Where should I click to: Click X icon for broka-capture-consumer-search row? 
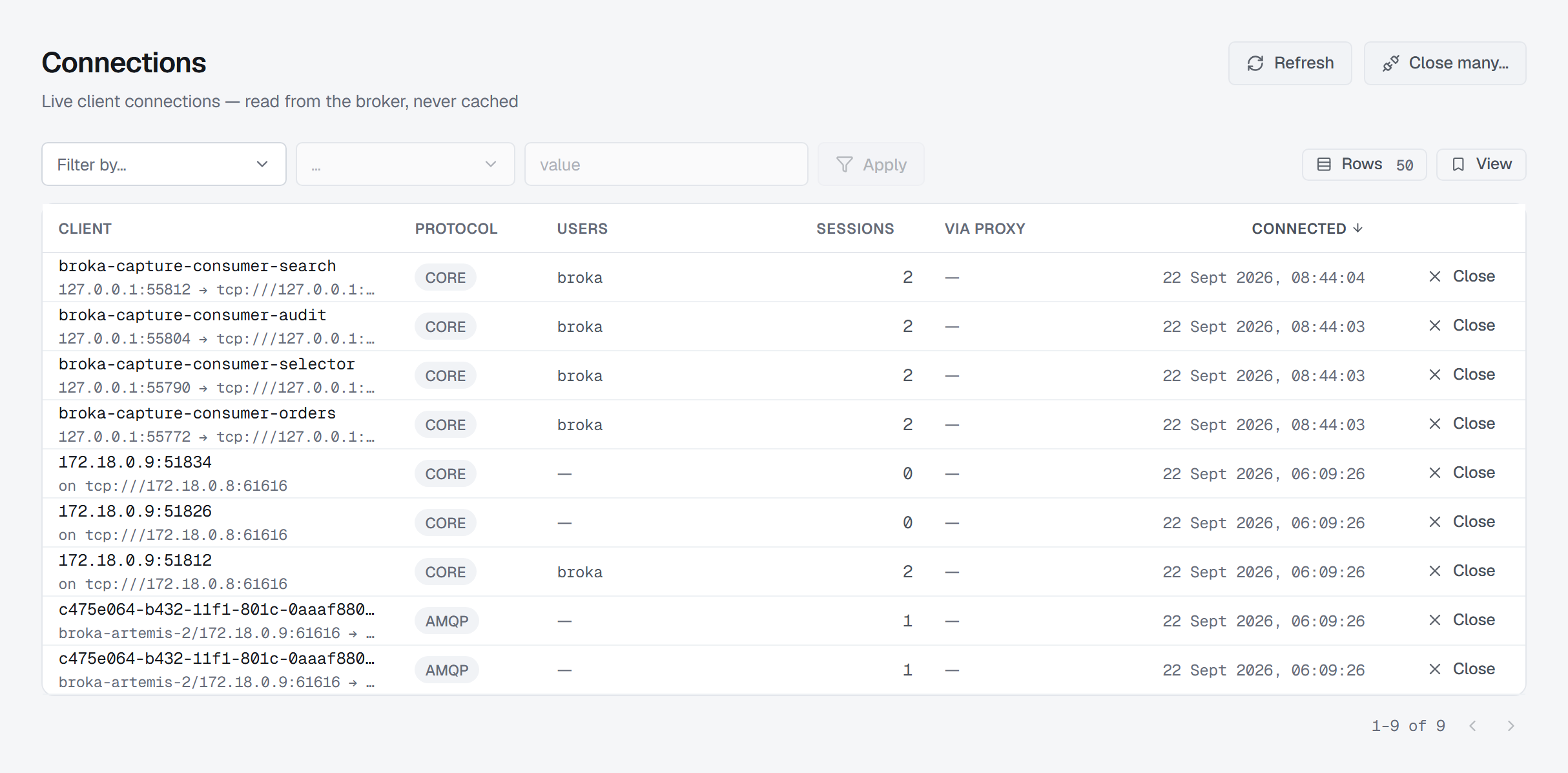point(1435,276)
